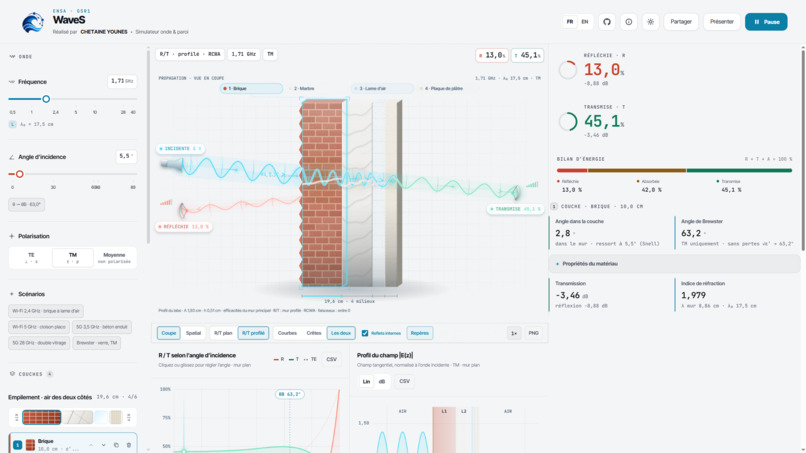The height and width of the screenshot is (453, 806).
Task: Move Brique layer up with arrow
Action: click(91, 445)
